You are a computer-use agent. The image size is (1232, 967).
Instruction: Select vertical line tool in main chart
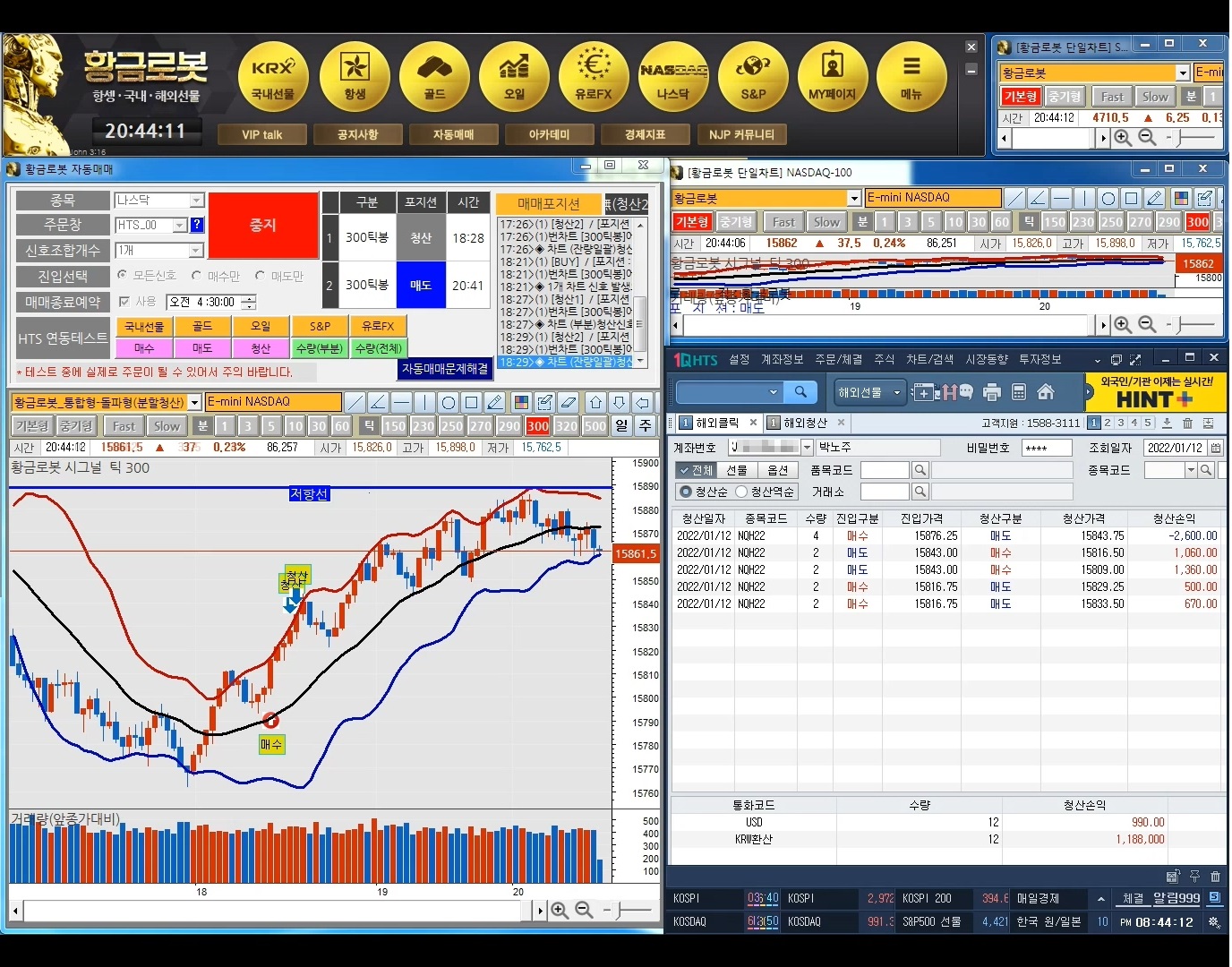[425, 402]
